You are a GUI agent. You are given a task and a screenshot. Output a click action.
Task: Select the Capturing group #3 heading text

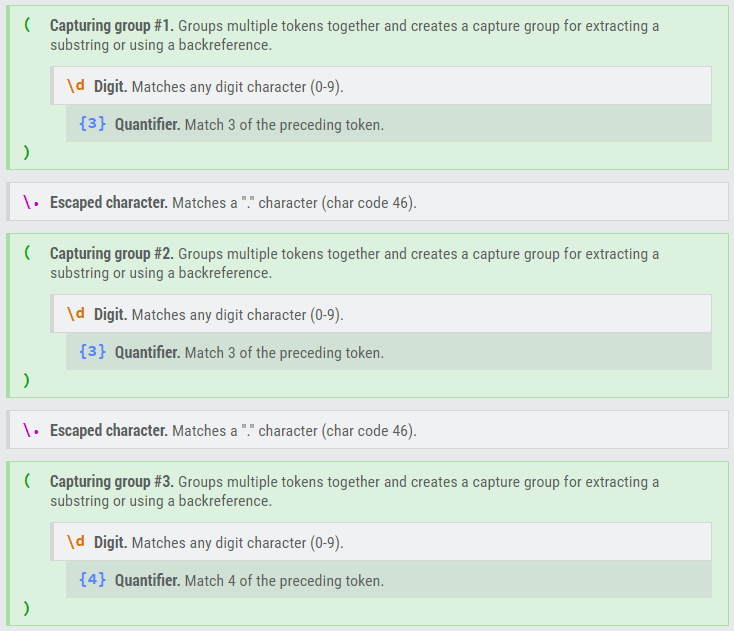coord(112,482)
